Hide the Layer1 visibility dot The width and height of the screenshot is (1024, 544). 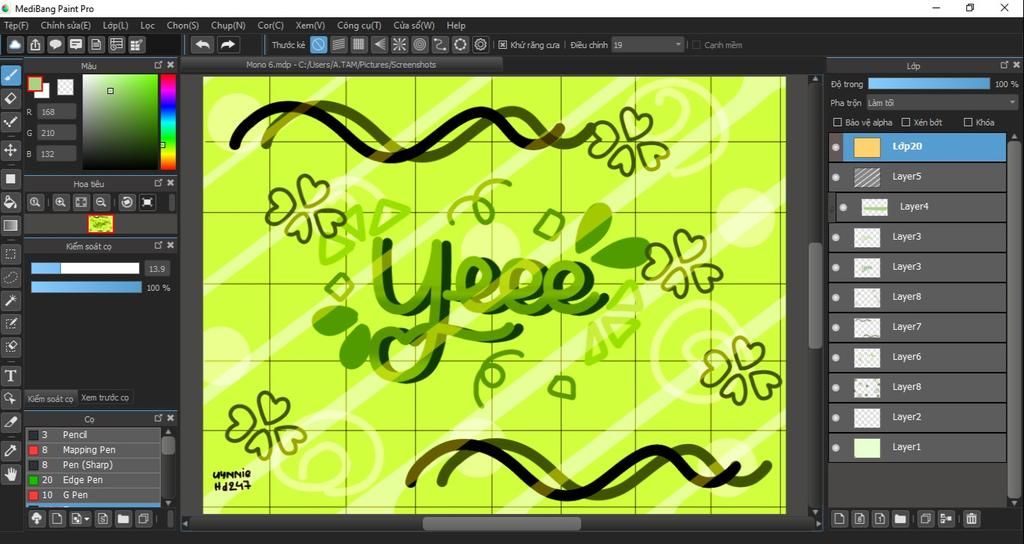click(x=836, y=447)
